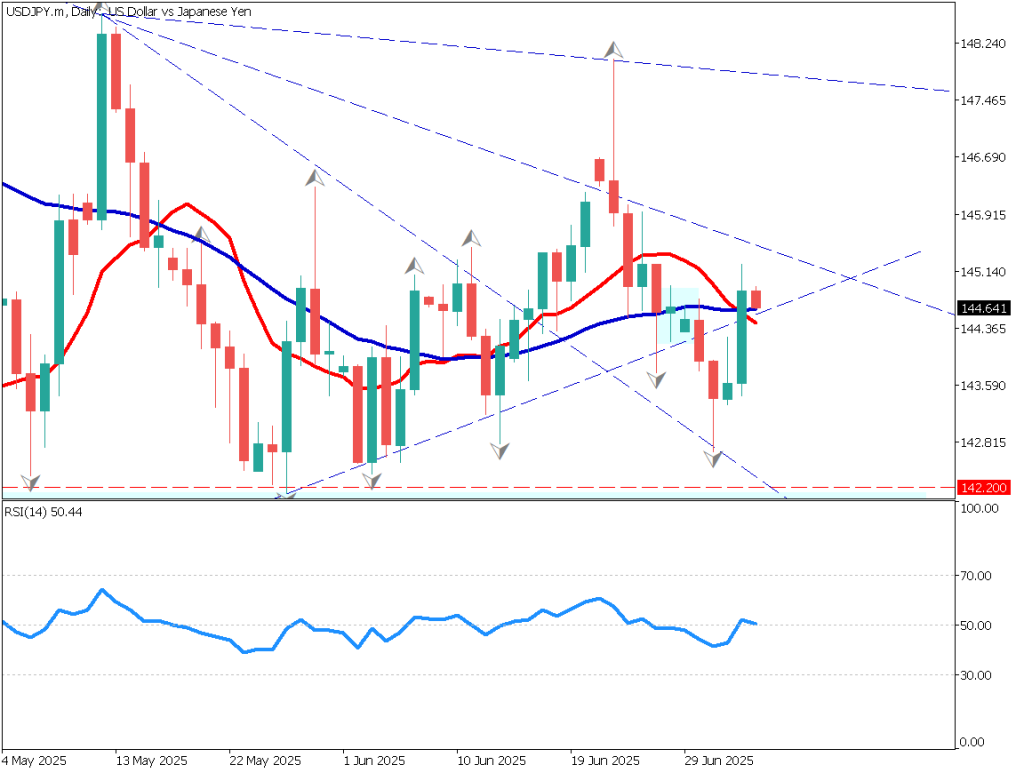Image resolution: width=1024 pixels, height=773 pixels.
Task: Click the down arrow near the 1 Jun lows
Action: pos(372,479)
